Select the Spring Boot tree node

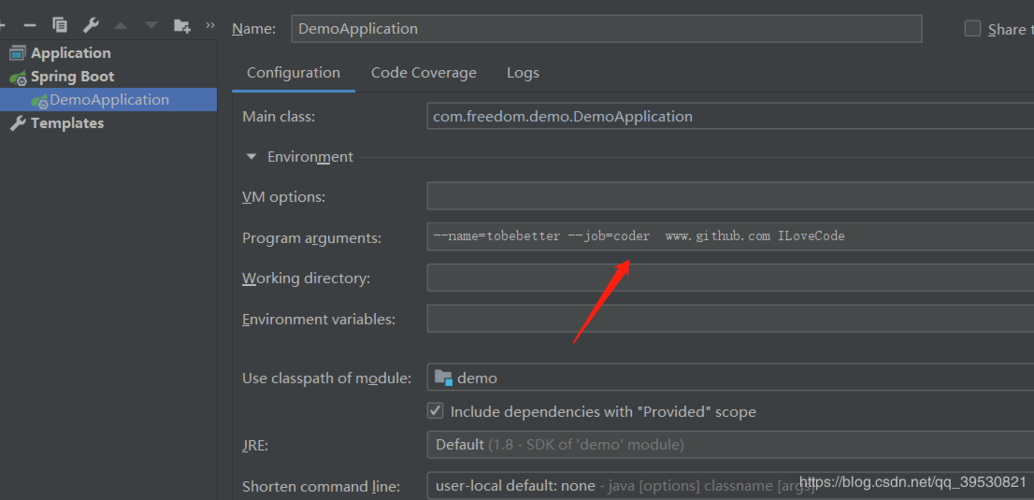pyautogui.click(x=73, y=77)
